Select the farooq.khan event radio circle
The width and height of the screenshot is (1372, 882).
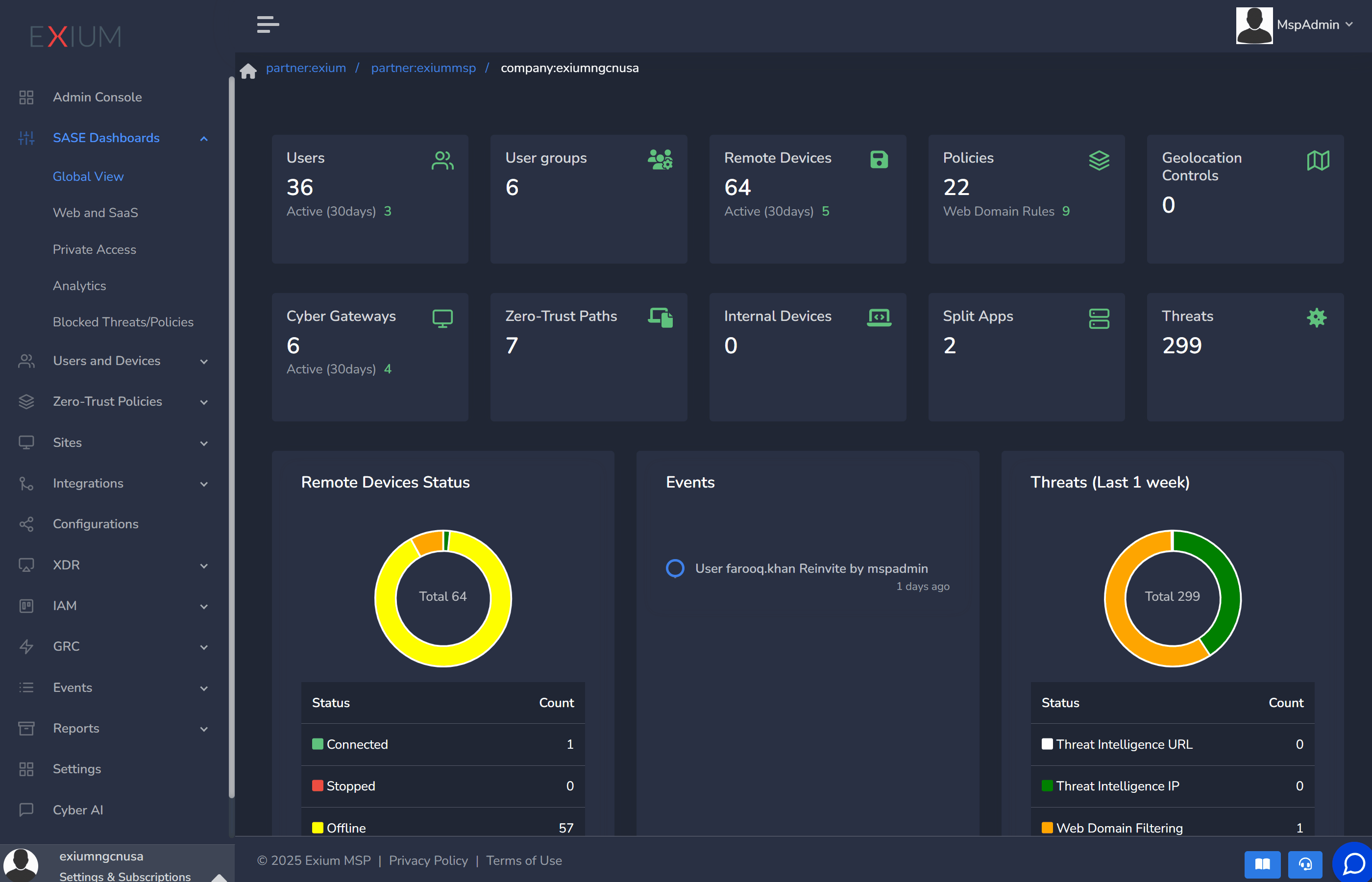[x=675, y=568]
